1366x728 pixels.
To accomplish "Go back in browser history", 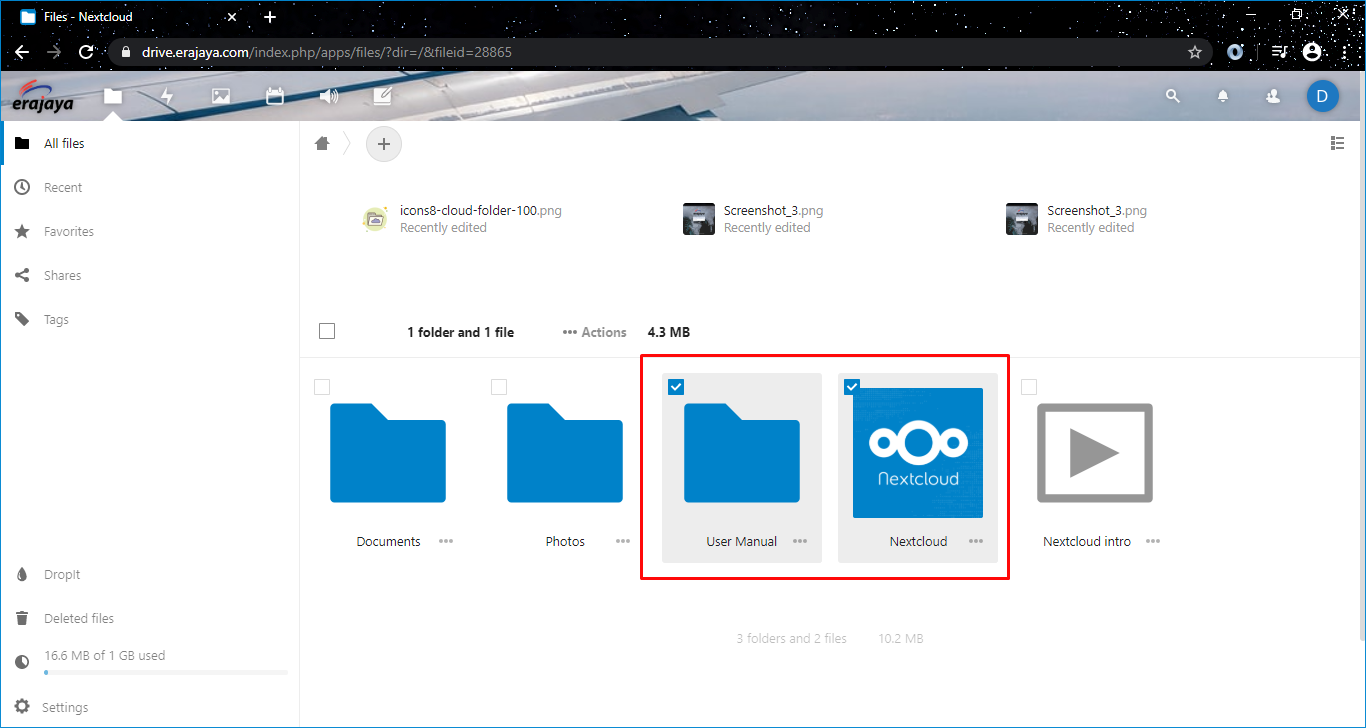I will point(22,52).
